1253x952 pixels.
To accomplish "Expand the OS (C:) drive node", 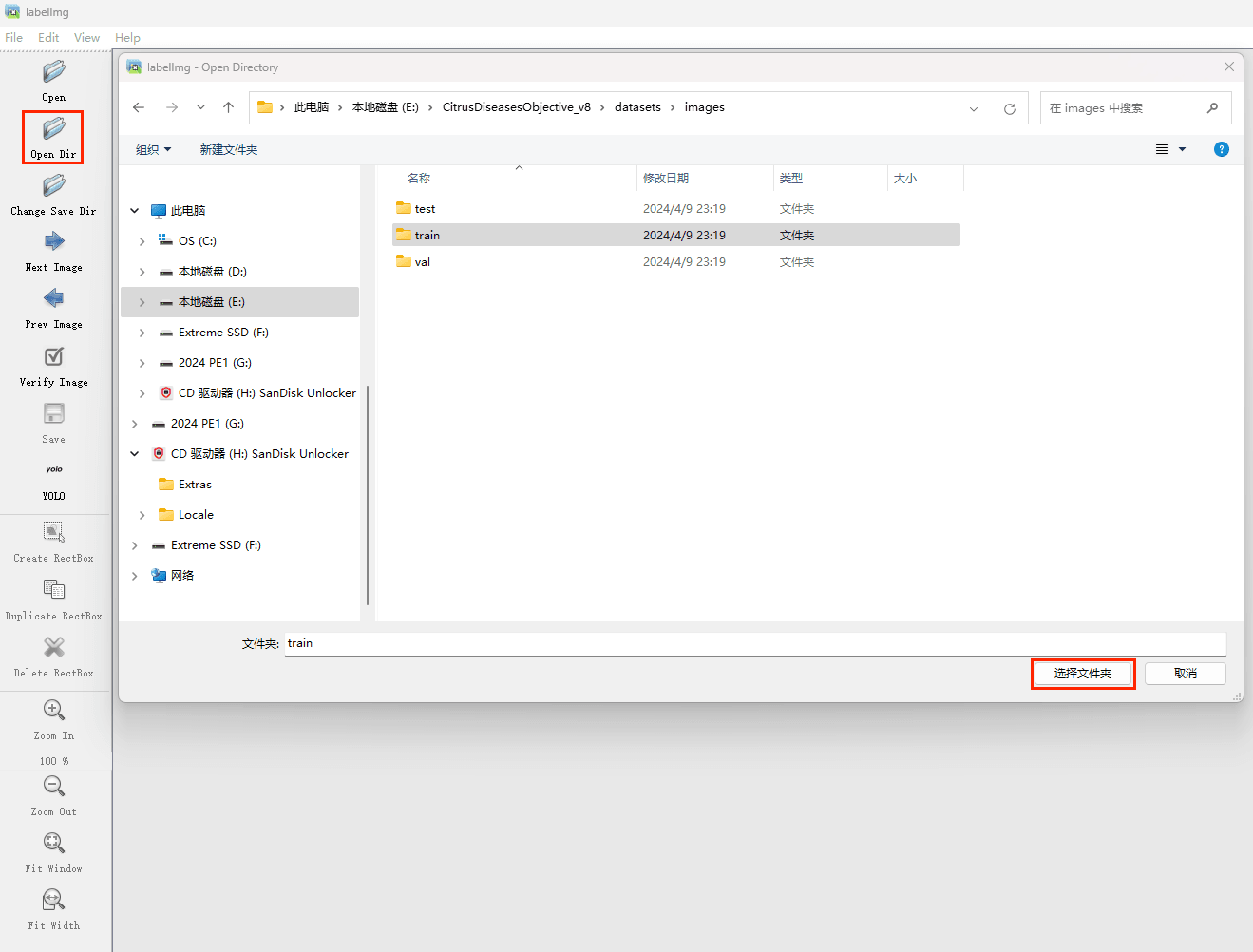I will point(142,241).
